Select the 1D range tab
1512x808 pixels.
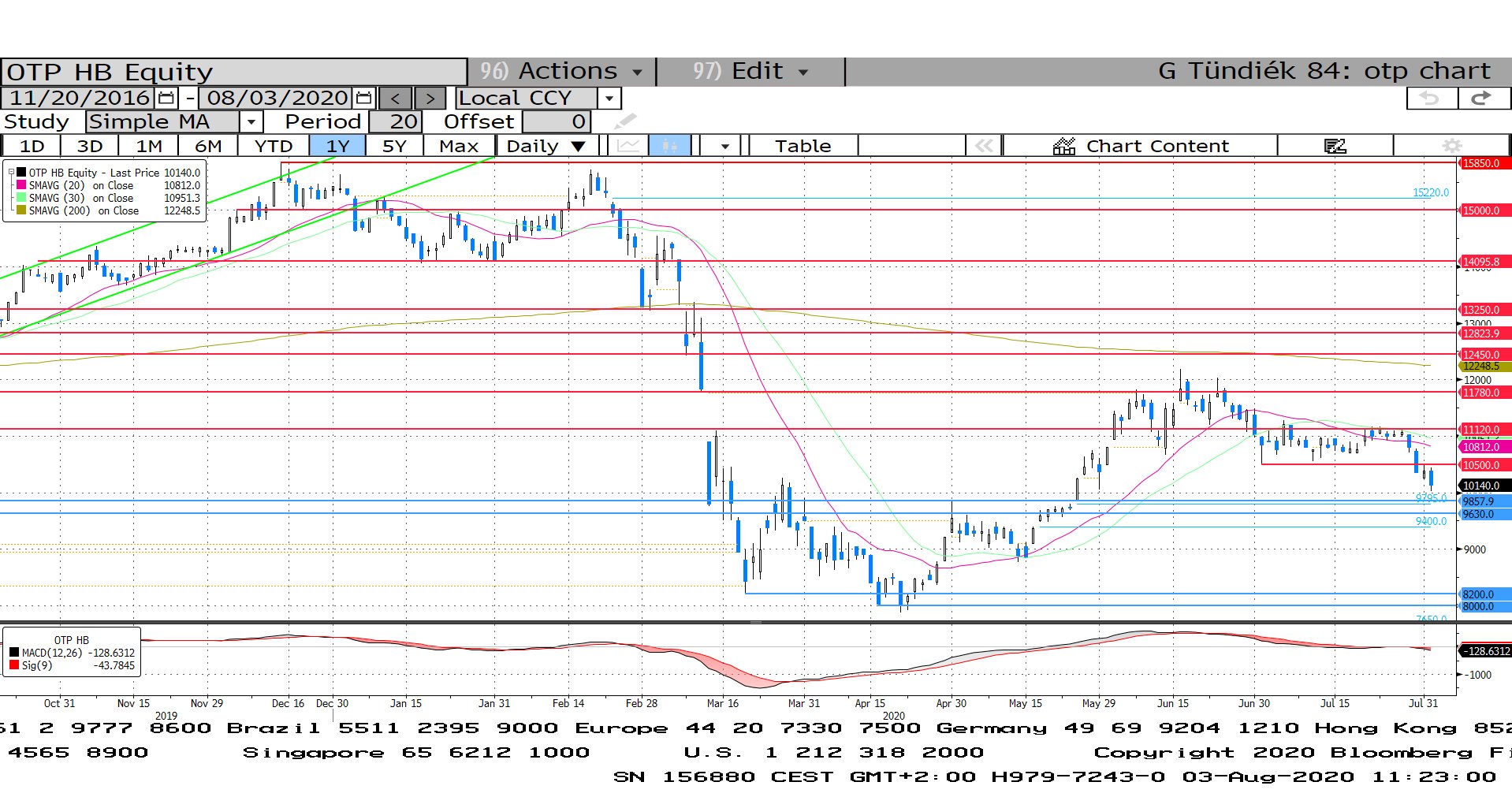tap(32, 146)
